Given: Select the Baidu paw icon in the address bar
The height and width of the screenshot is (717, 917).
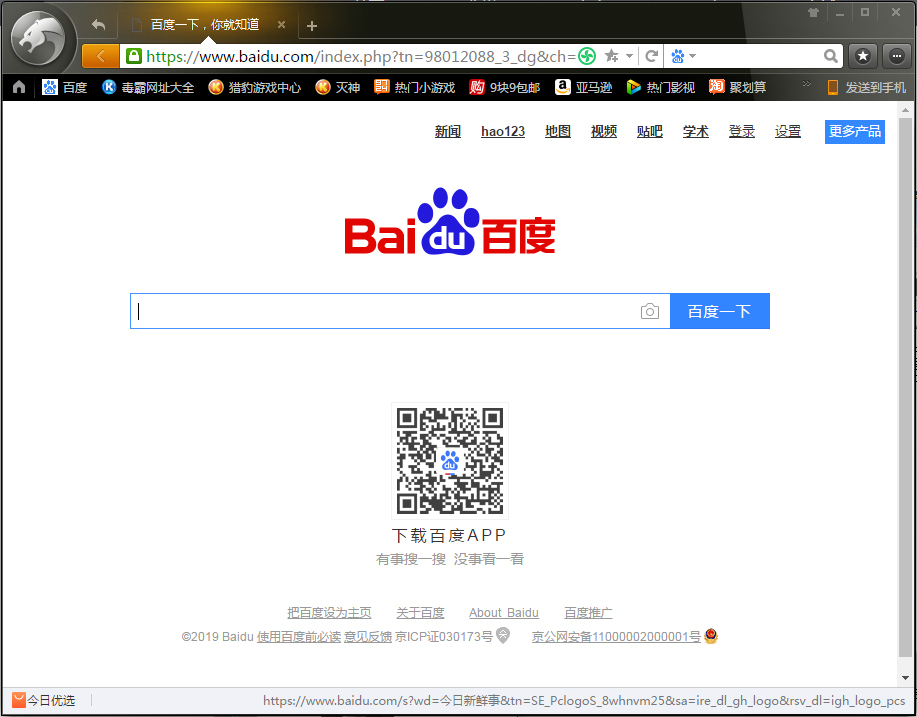Looking at the screenshot, I should 677,56.
